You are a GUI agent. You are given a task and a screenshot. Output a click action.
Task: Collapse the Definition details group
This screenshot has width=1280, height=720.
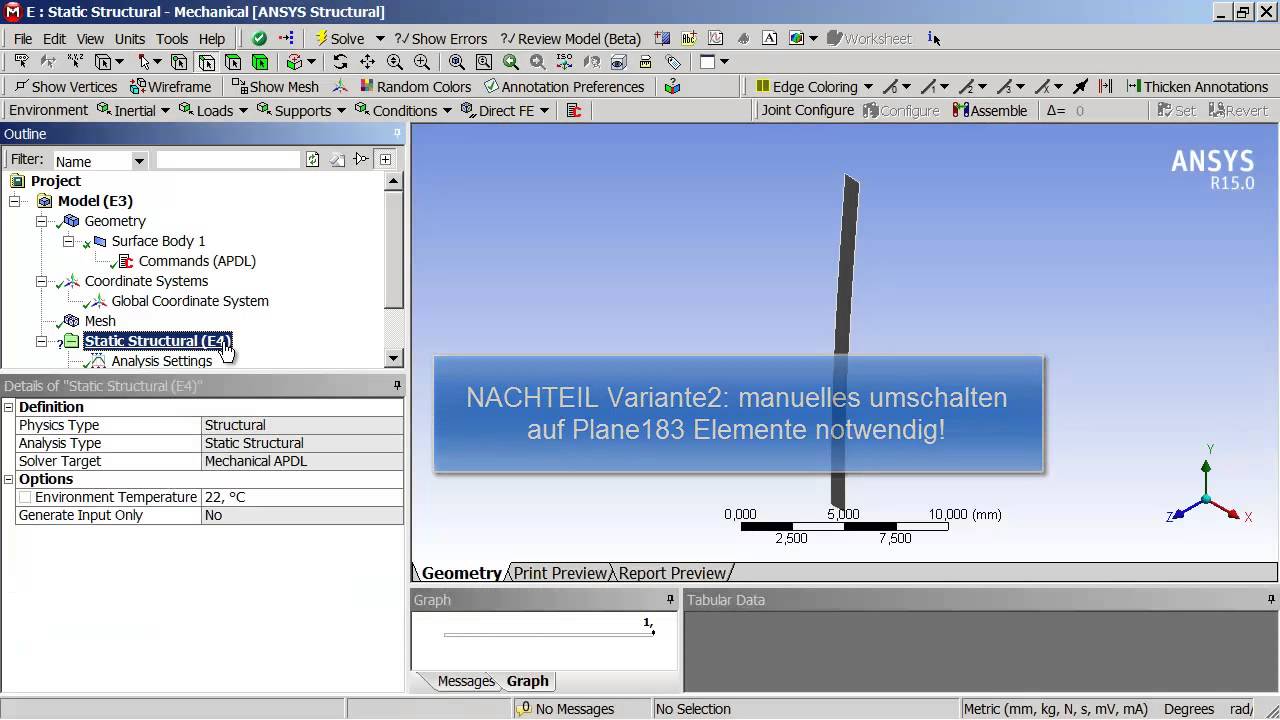9,407
